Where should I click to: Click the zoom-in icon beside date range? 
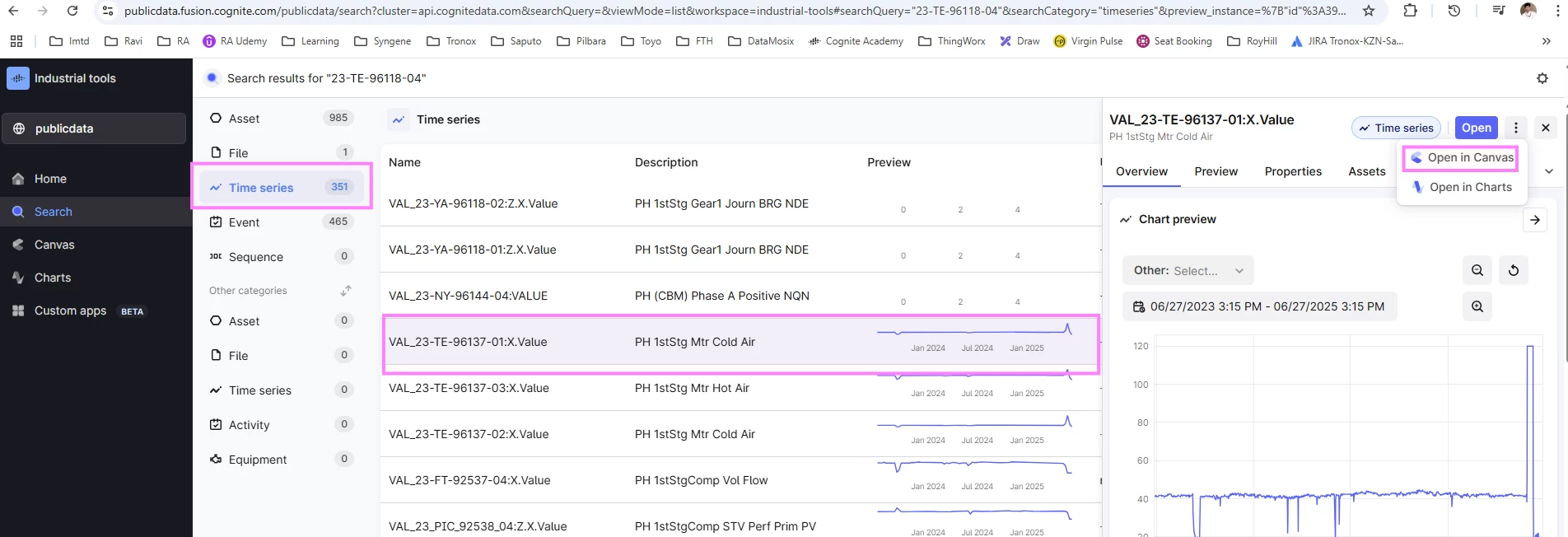tap(1477, 306)
